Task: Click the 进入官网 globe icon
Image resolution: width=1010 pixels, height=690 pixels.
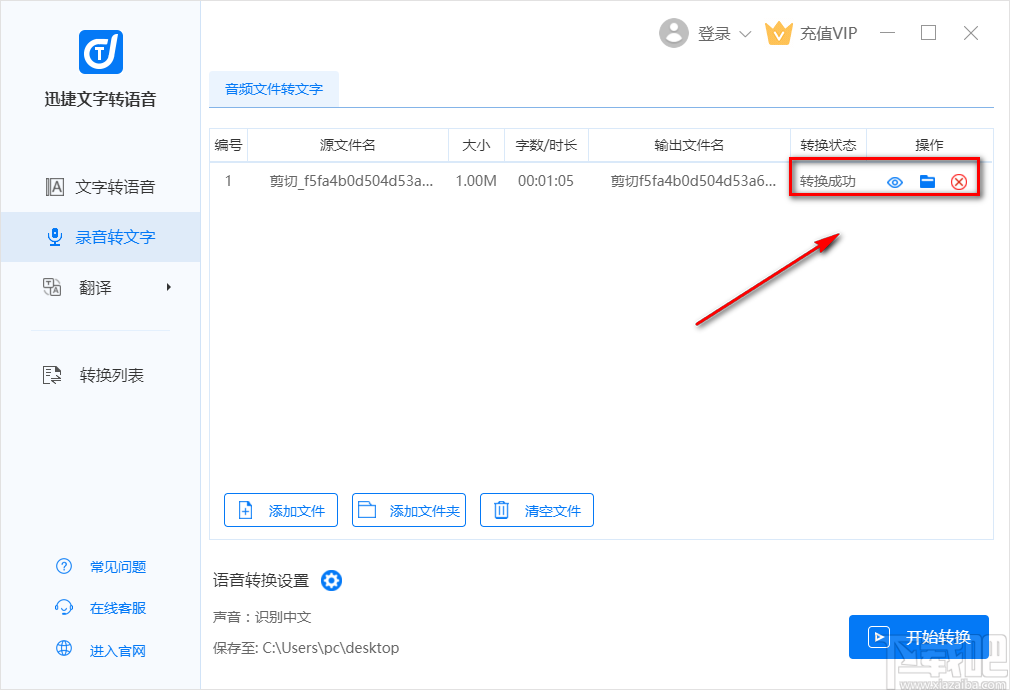Action: click(63, 650)
